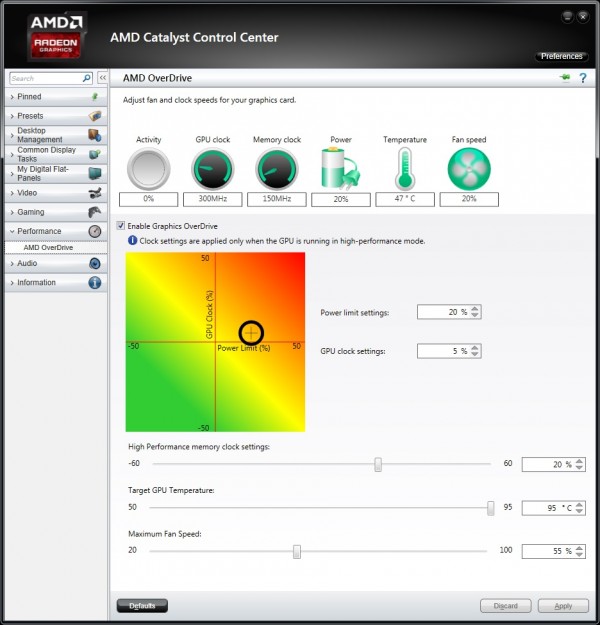Viewport: 600px width, 625px height.
Task: Click the Common Display Tasks icon
Action: 95,154
